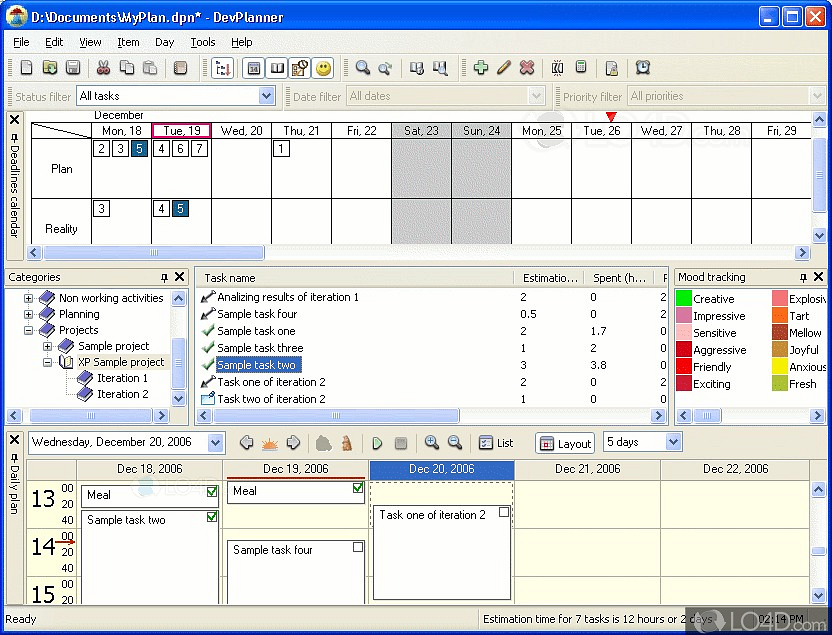Viewport: 832px width, 635px height.
Task: Click the zoom in magnifier on the toolbar
Action: 363,68
